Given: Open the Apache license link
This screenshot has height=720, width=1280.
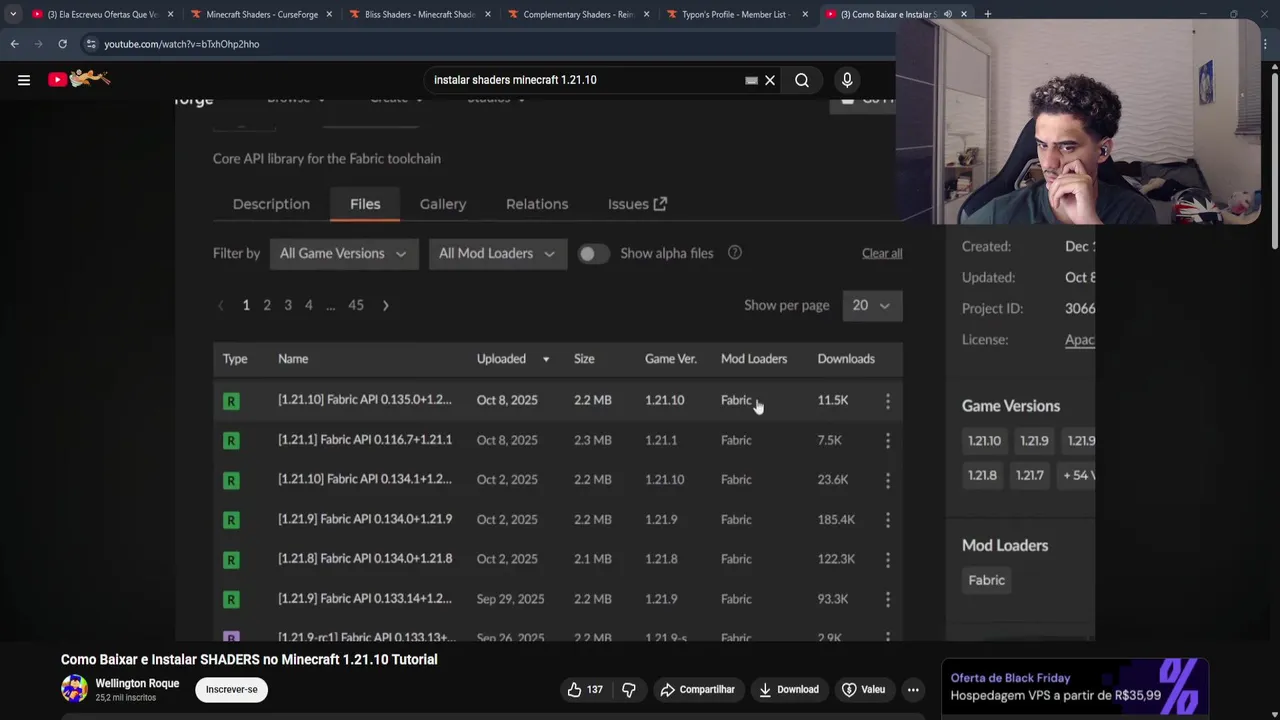Looking at the screenshot, I should (x=1080, y=340).
